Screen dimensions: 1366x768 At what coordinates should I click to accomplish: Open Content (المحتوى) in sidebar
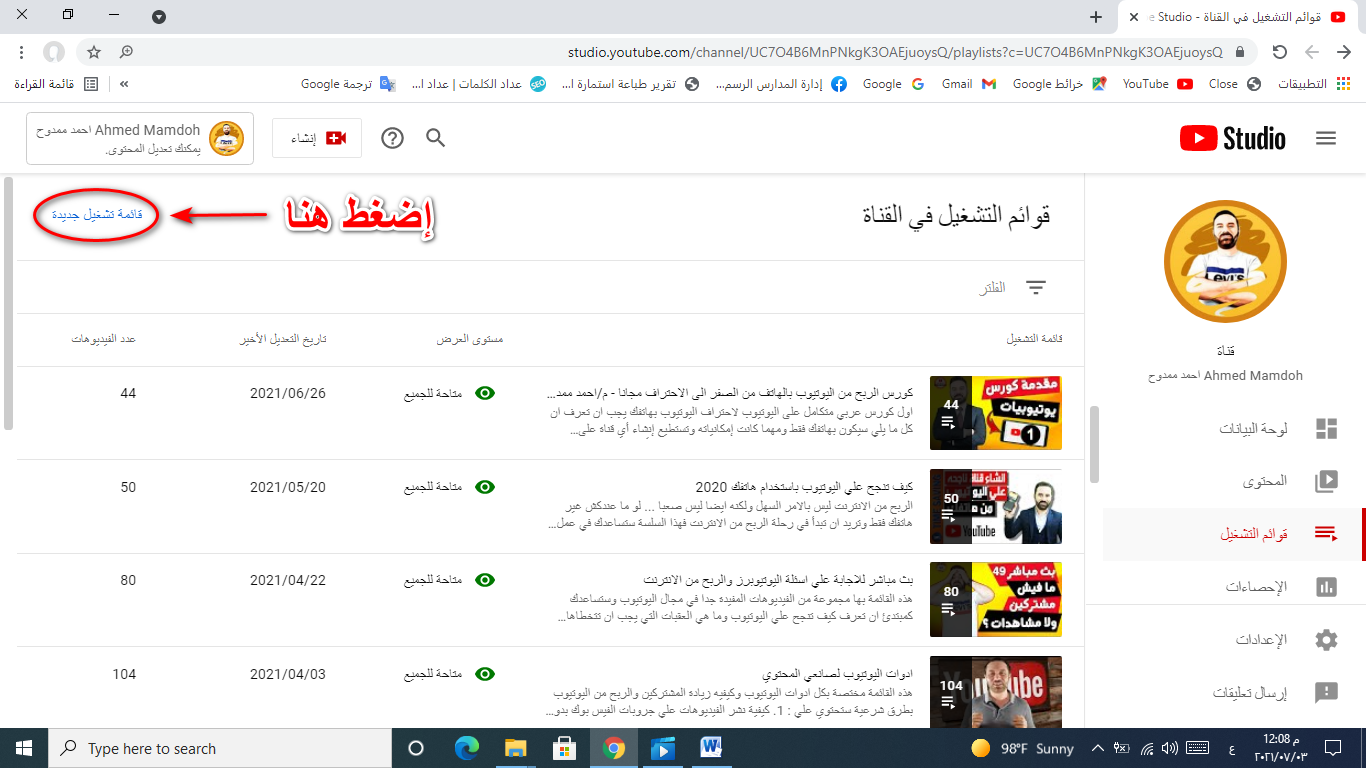(1326, 481)
